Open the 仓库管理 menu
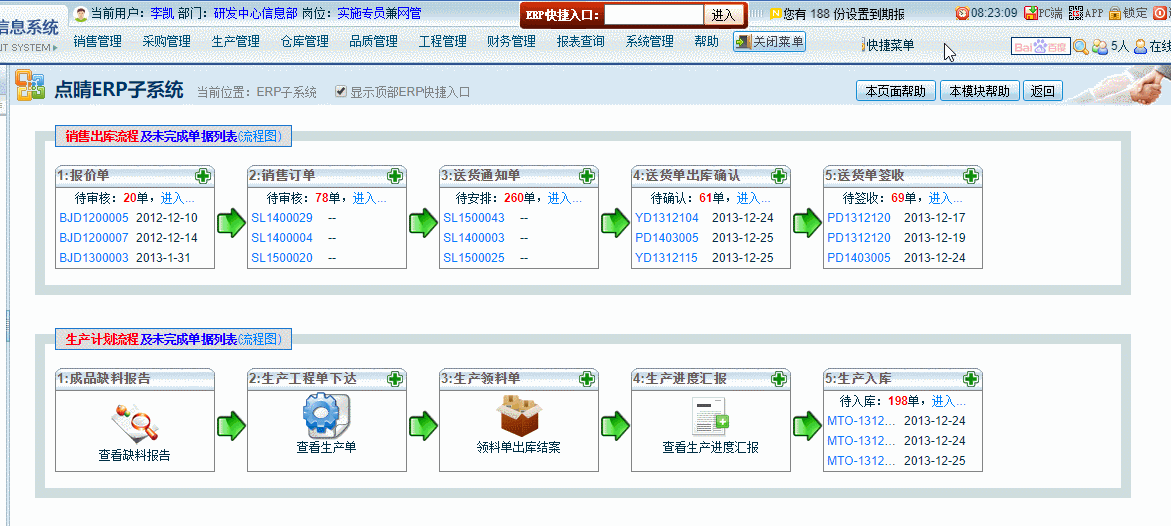 click(304, 42)
